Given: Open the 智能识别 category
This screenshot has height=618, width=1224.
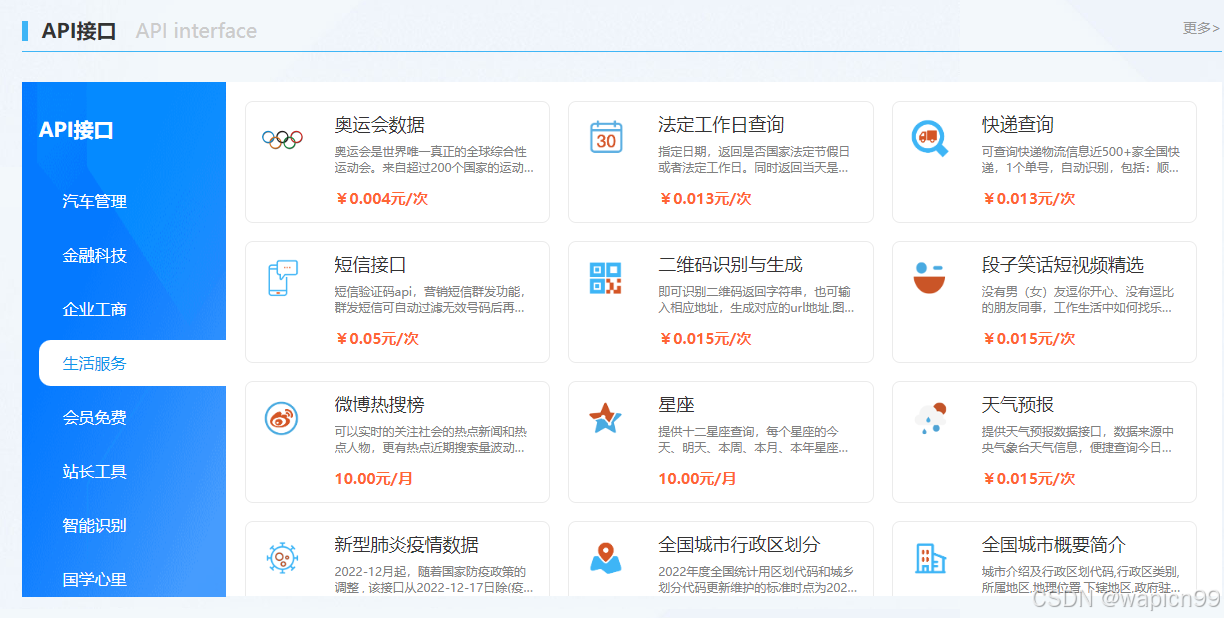Looking at the screenshot, I should pos(95,525).
